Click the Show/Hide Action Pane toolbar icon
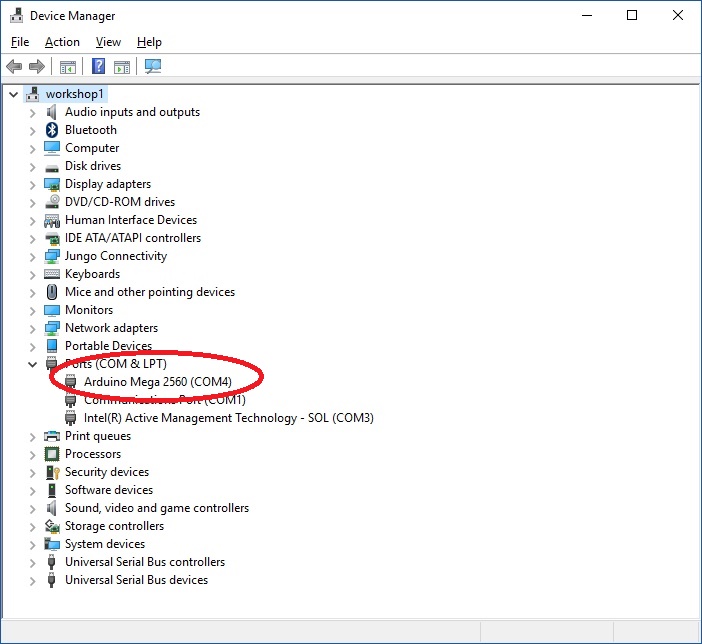 [x=122, y=67]
